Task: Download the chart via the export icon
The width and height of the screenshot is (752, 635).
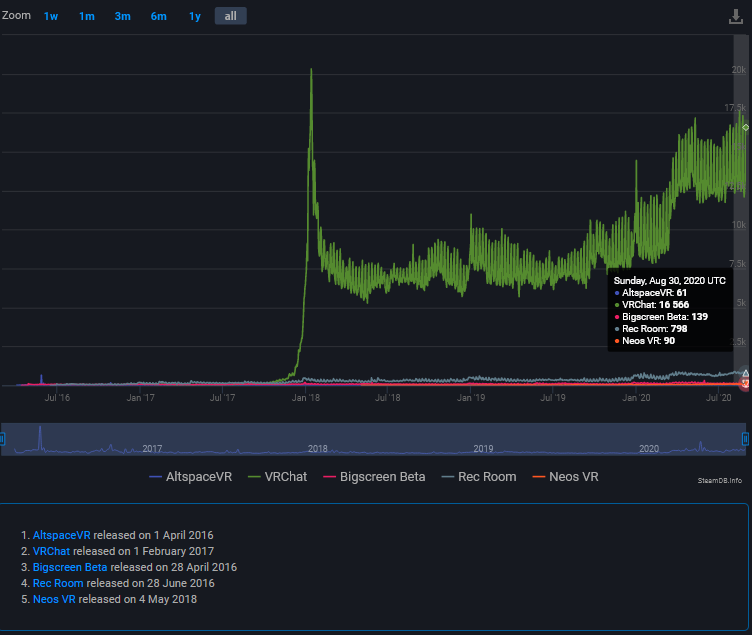Action: 736,16
